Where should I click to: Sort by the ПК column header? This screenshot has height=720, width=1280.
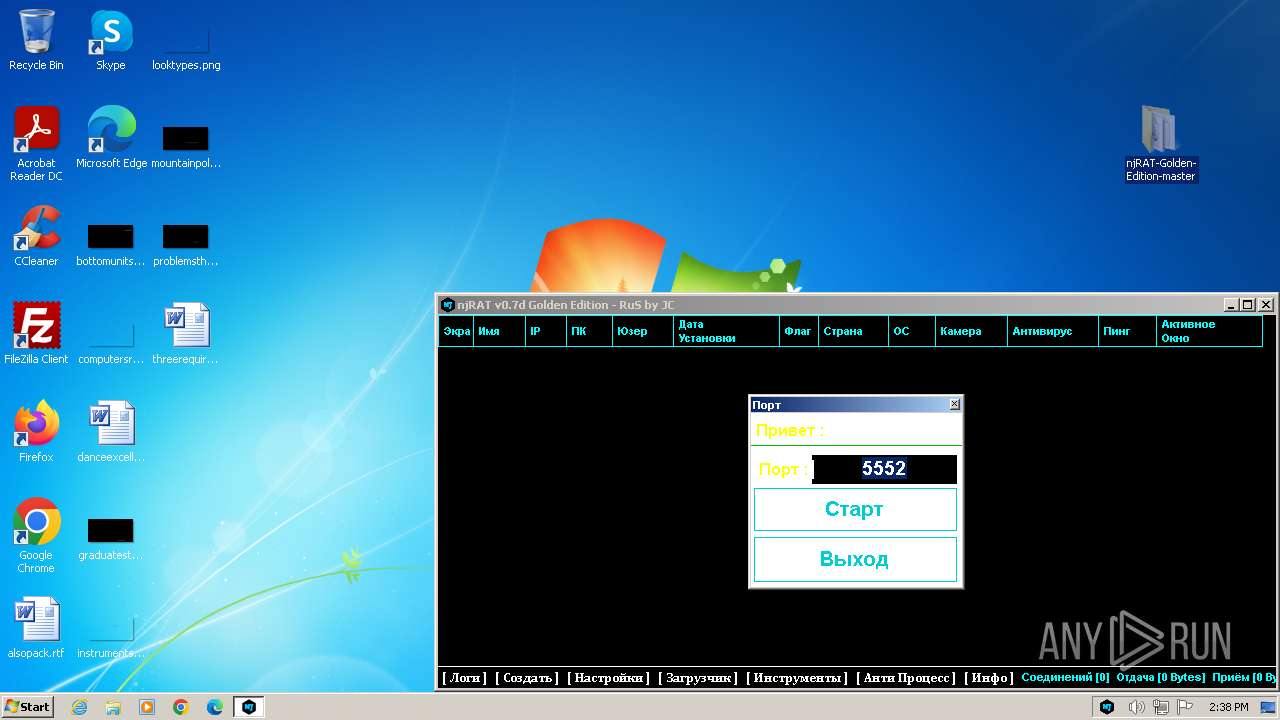[588, 331]
